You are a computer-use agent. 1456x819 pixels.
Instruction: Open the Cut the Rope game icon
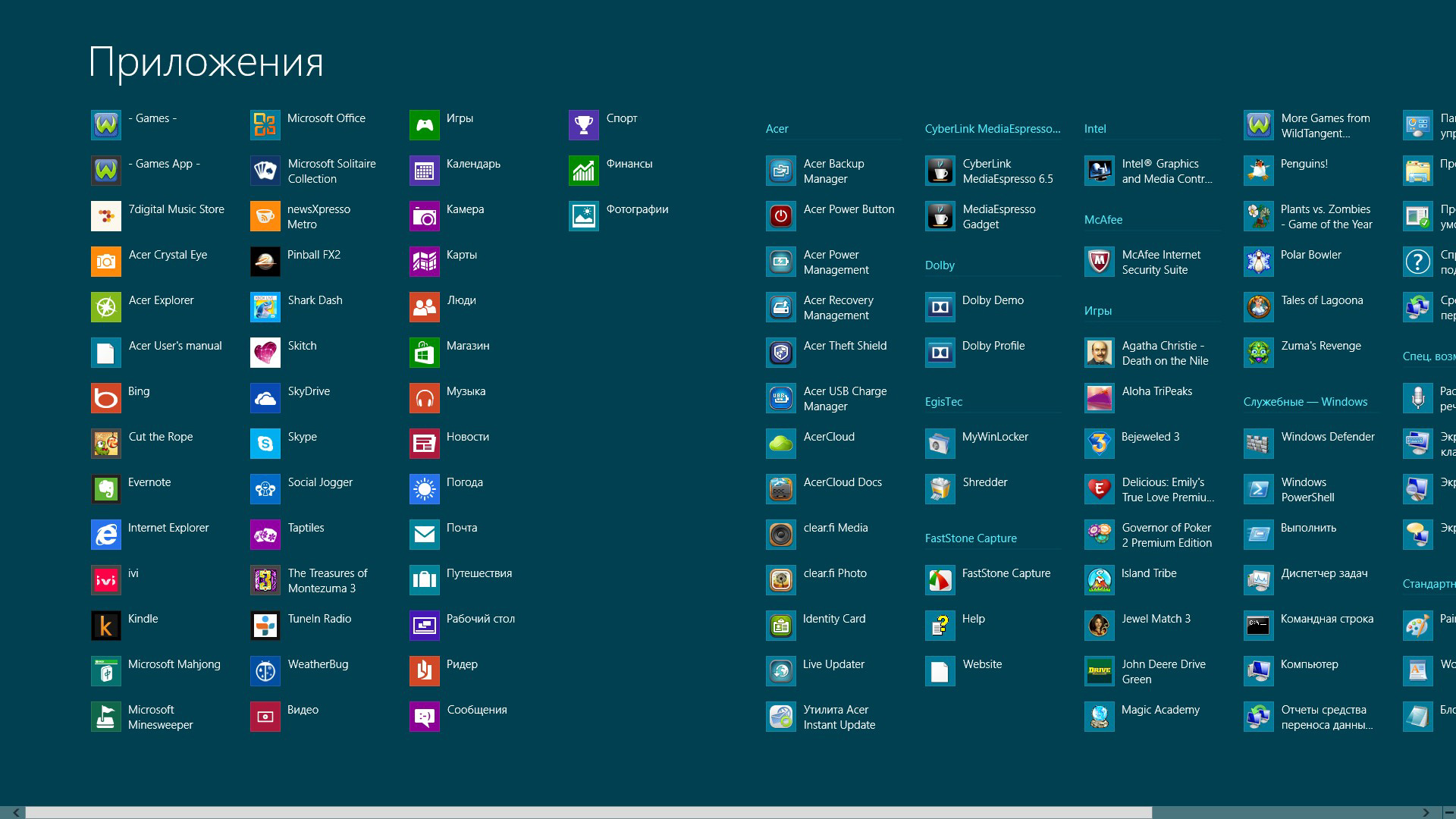(106, 444)
